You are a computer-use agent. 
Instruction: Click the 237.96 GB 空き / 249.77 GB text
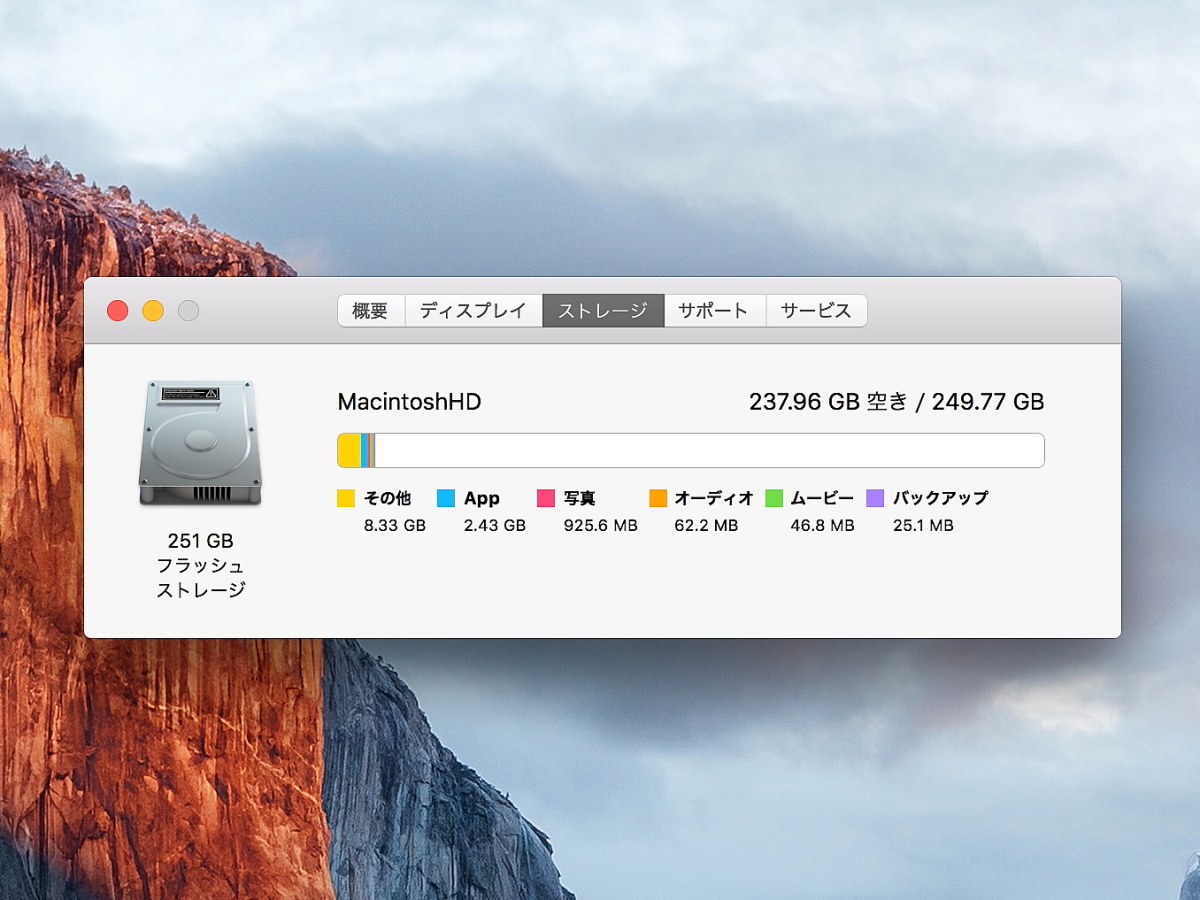pyautogui.click(x=897, y=402)
